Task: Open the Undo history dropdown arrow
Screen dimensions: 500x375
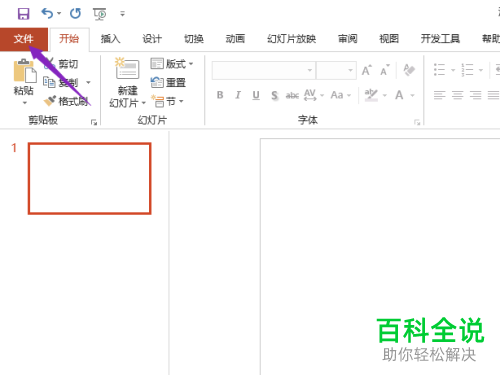Action: point(59,14)
